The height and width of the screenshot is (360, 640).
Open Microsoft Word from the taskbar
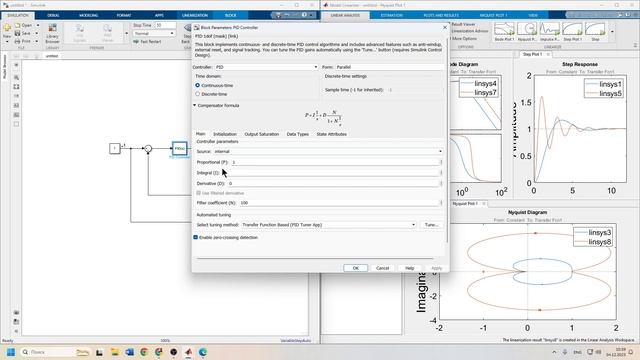[129, 352]
